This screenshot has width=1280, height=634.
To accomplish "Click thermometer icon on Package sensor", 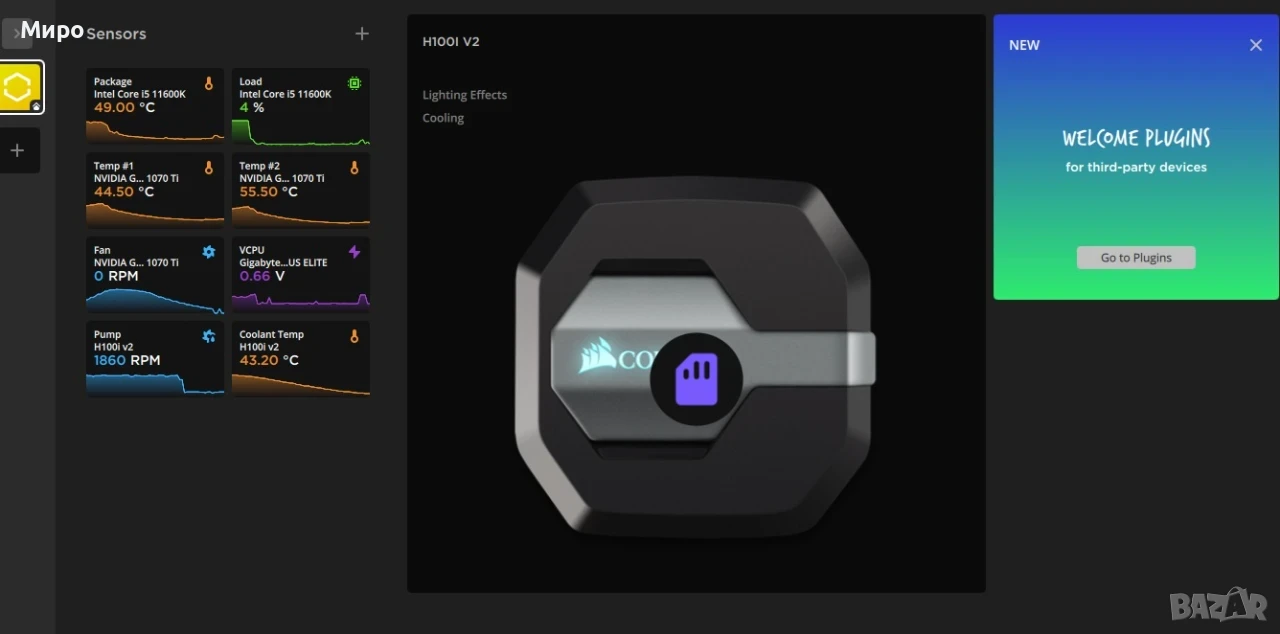I will tap(209, 84).
